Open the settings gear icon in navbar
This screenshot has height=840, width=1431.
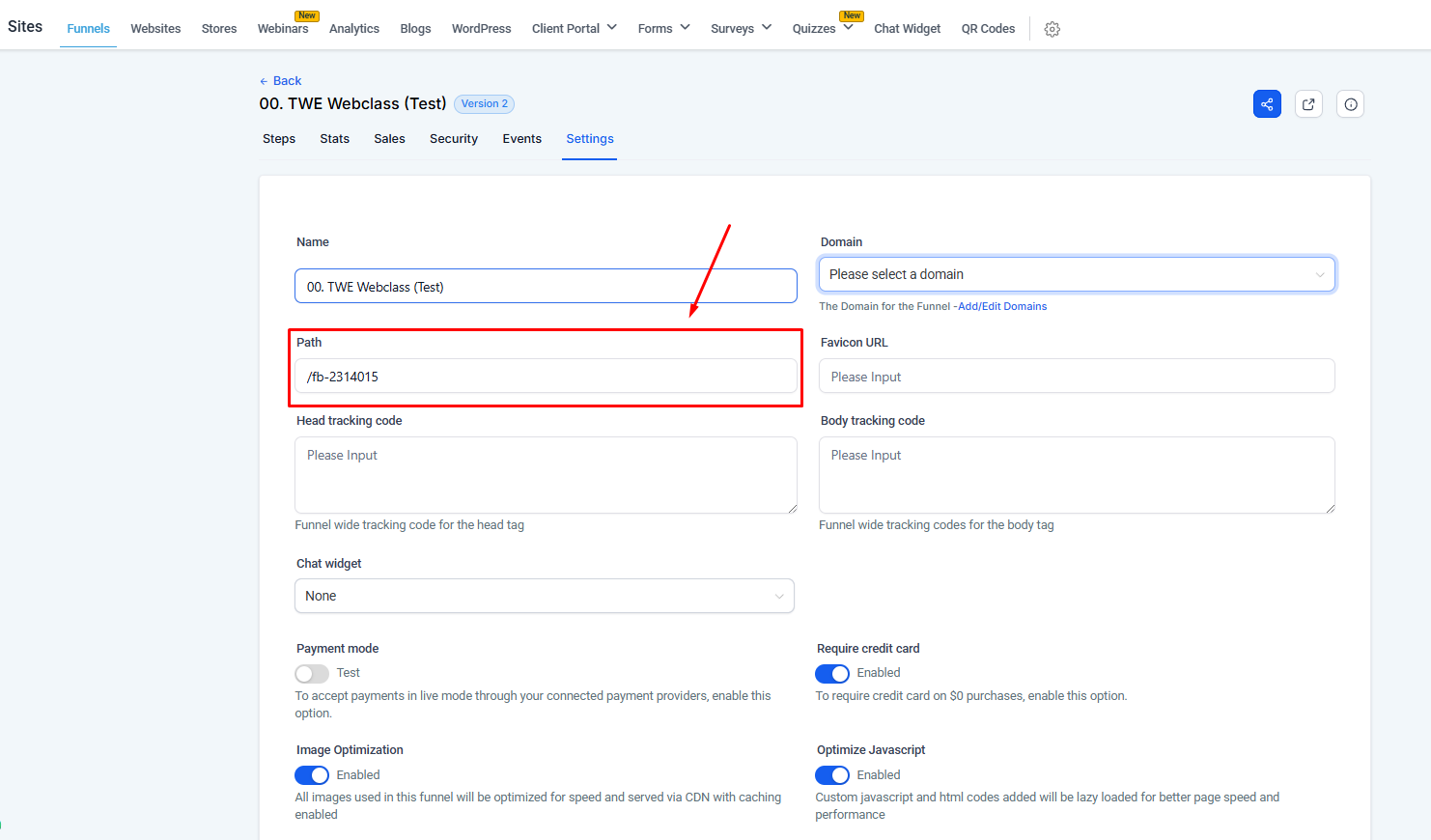tap(1052, 30)
